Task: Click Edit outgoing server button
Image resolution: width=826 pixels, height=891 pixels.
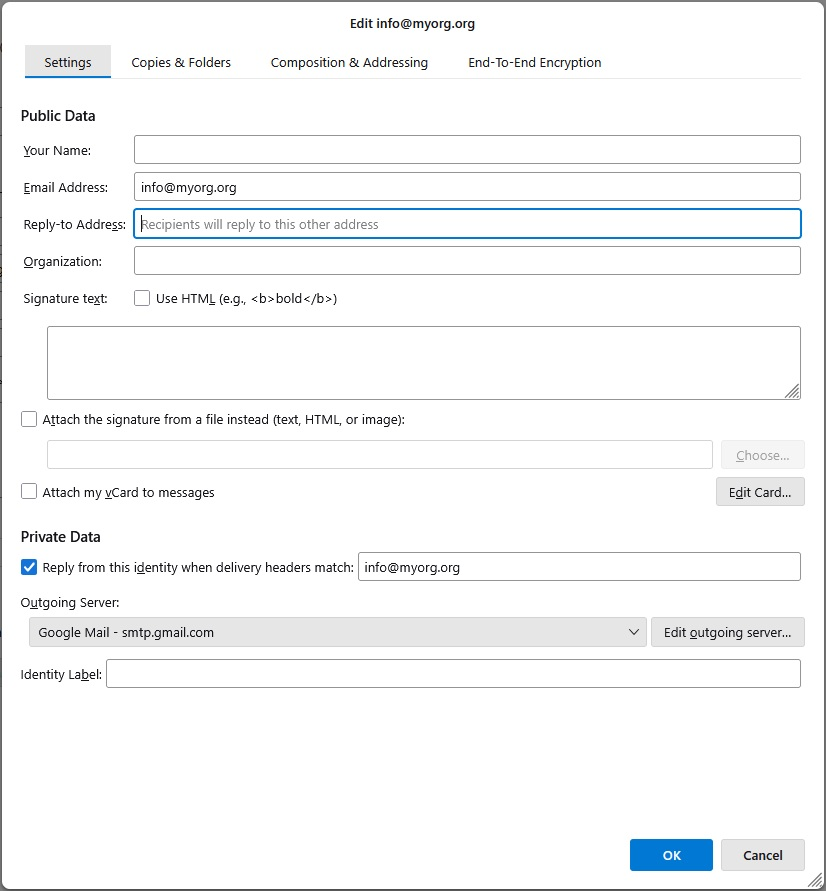Action: click(x=727, y=632)
